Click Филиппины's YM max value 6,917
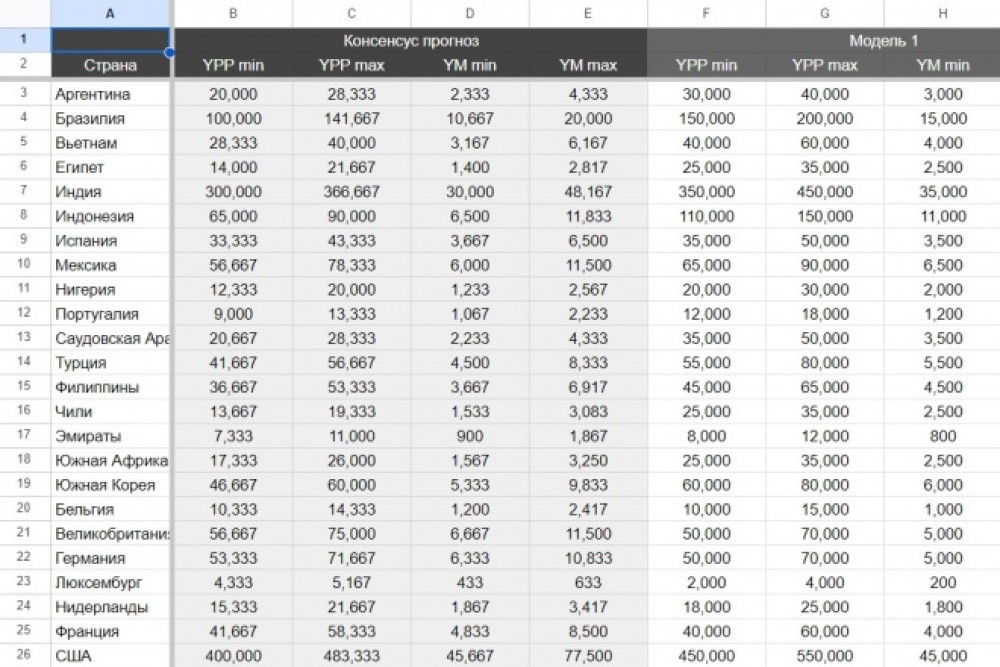Screen dimensions: 1000x667 588,387
